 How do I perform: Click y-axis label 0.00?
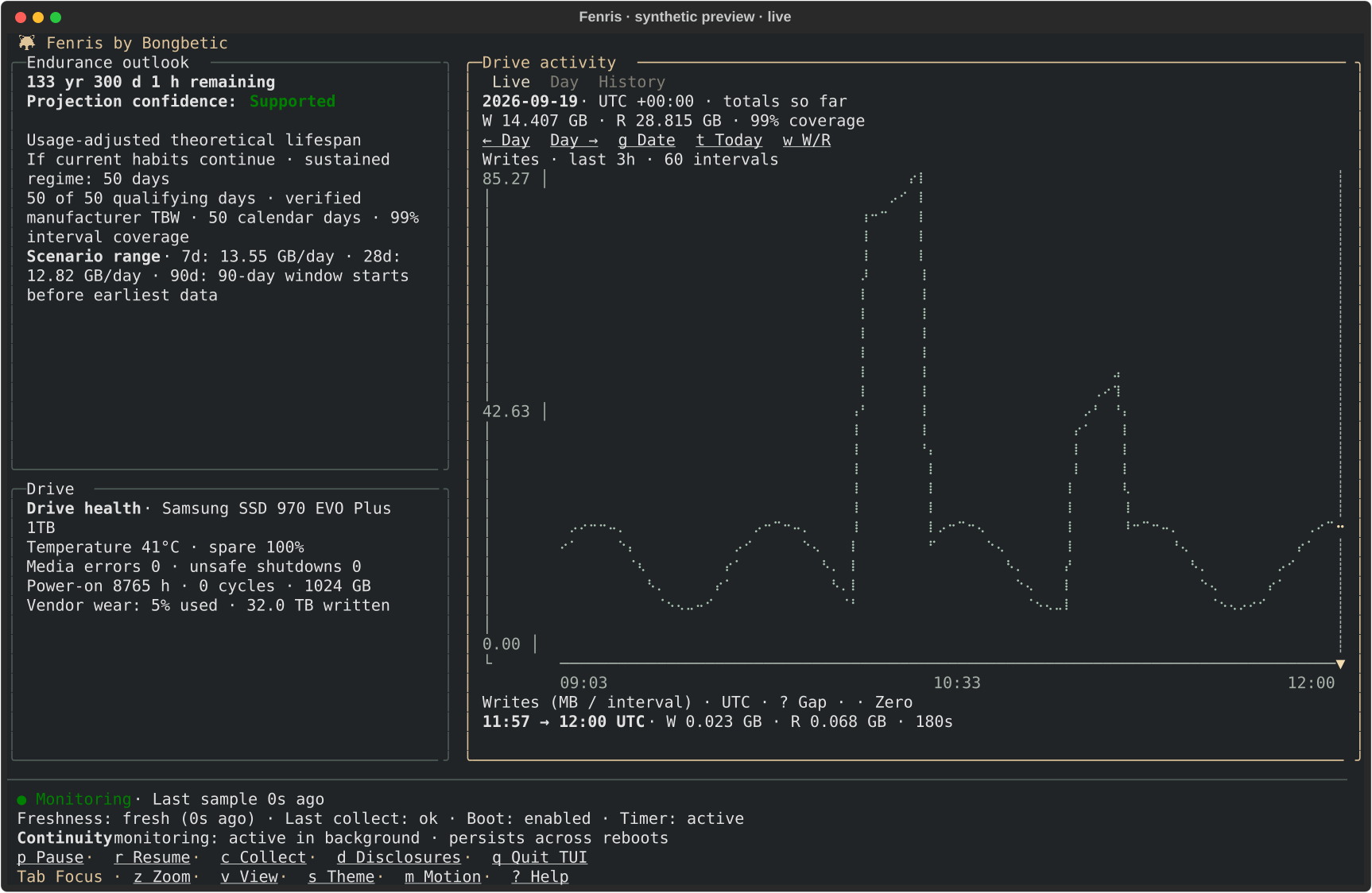501,644
